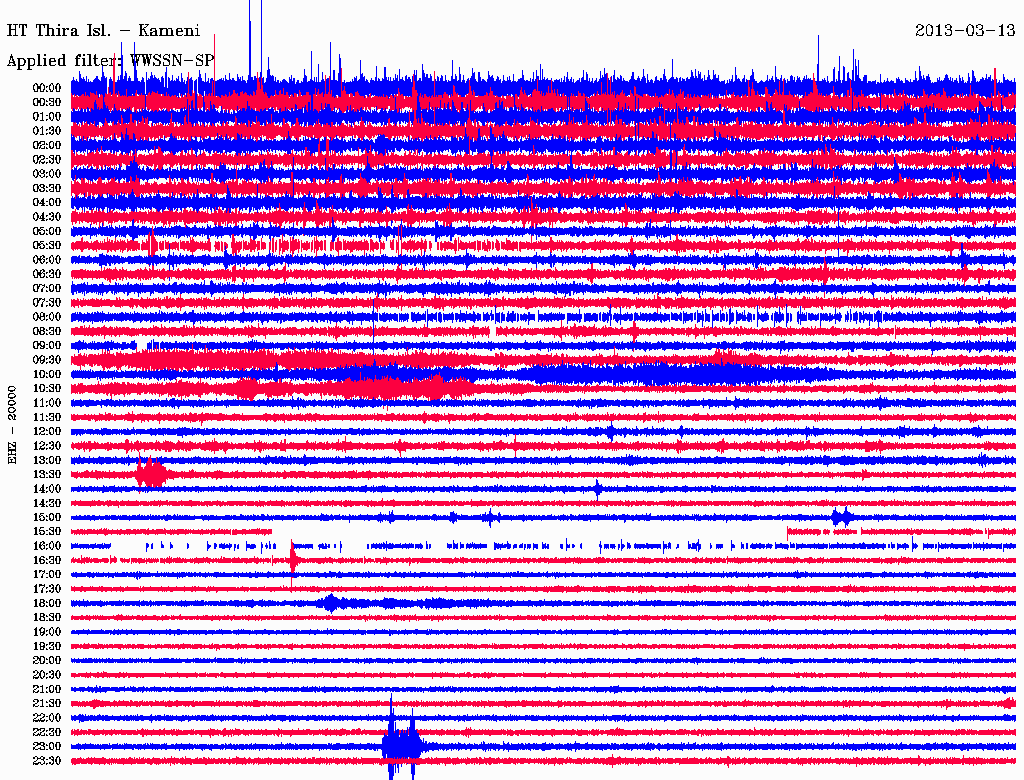
Task: Click the 21:30 time label
Action: tap(47, 704)
